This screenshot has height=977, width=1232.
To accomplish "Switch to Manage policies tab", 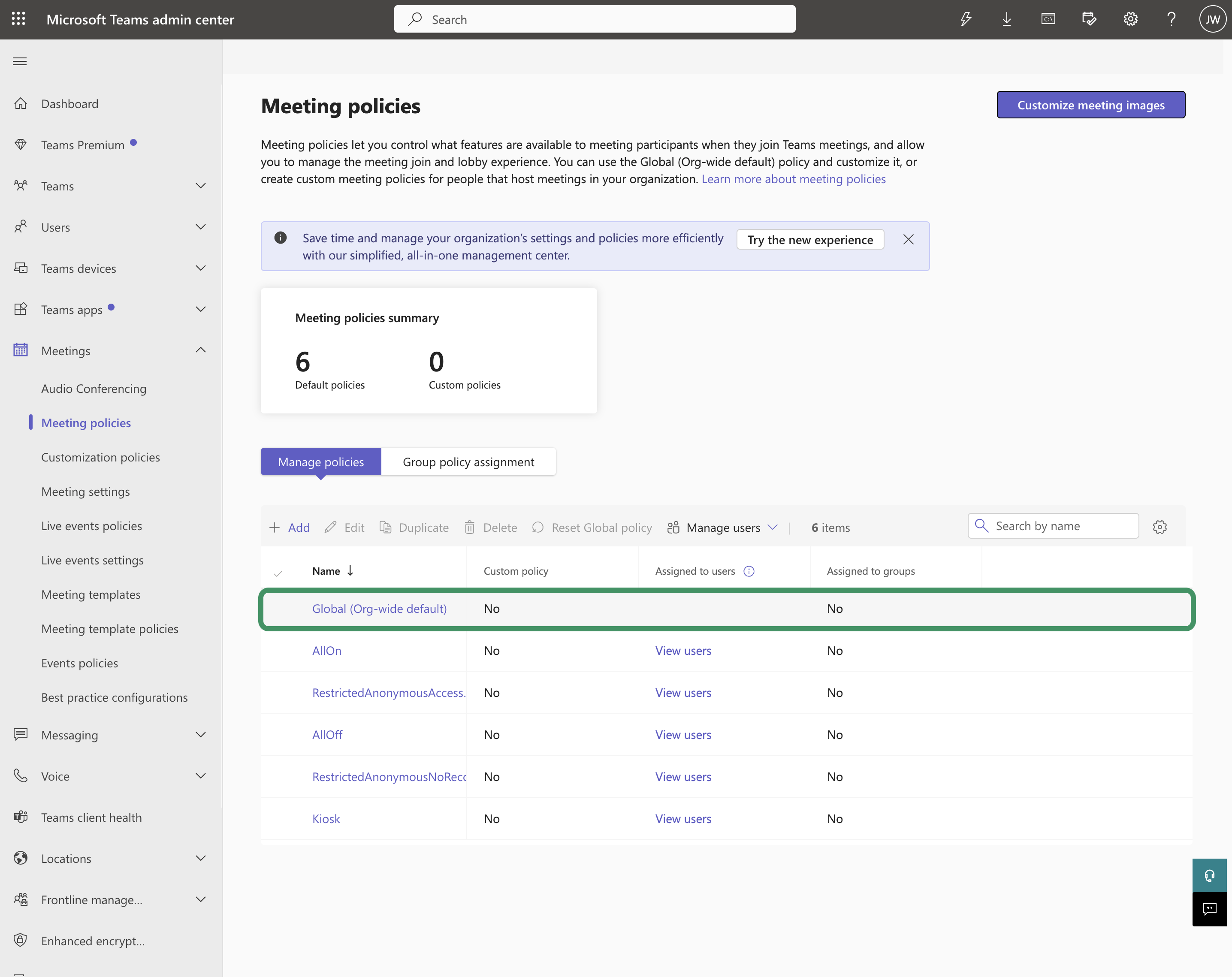I will (x=320, y=461).
